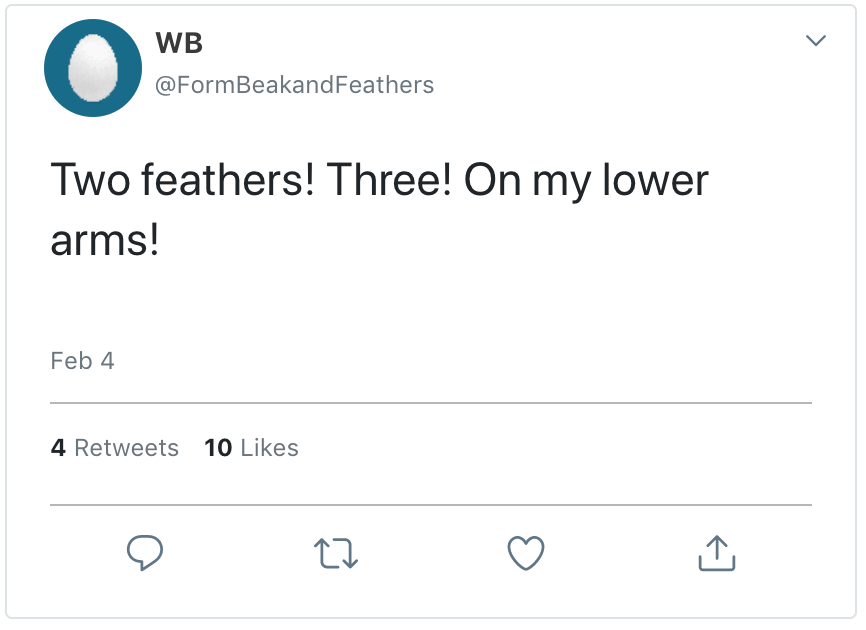View the 10 Likes list
This screenshot has width=866, height=630.
251,448
